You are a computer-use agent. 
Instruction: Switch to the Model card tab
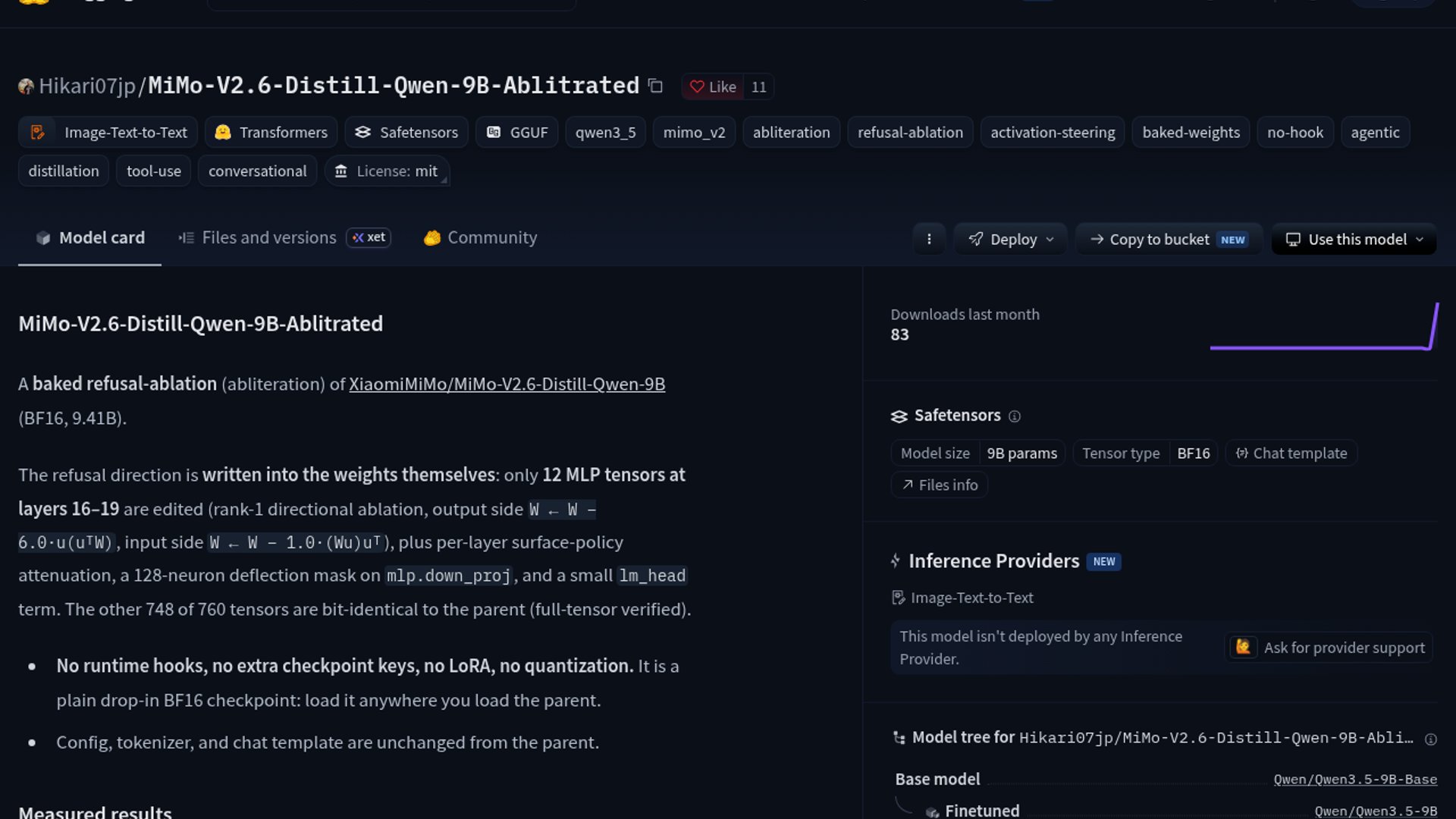click(x=89, y=238)
